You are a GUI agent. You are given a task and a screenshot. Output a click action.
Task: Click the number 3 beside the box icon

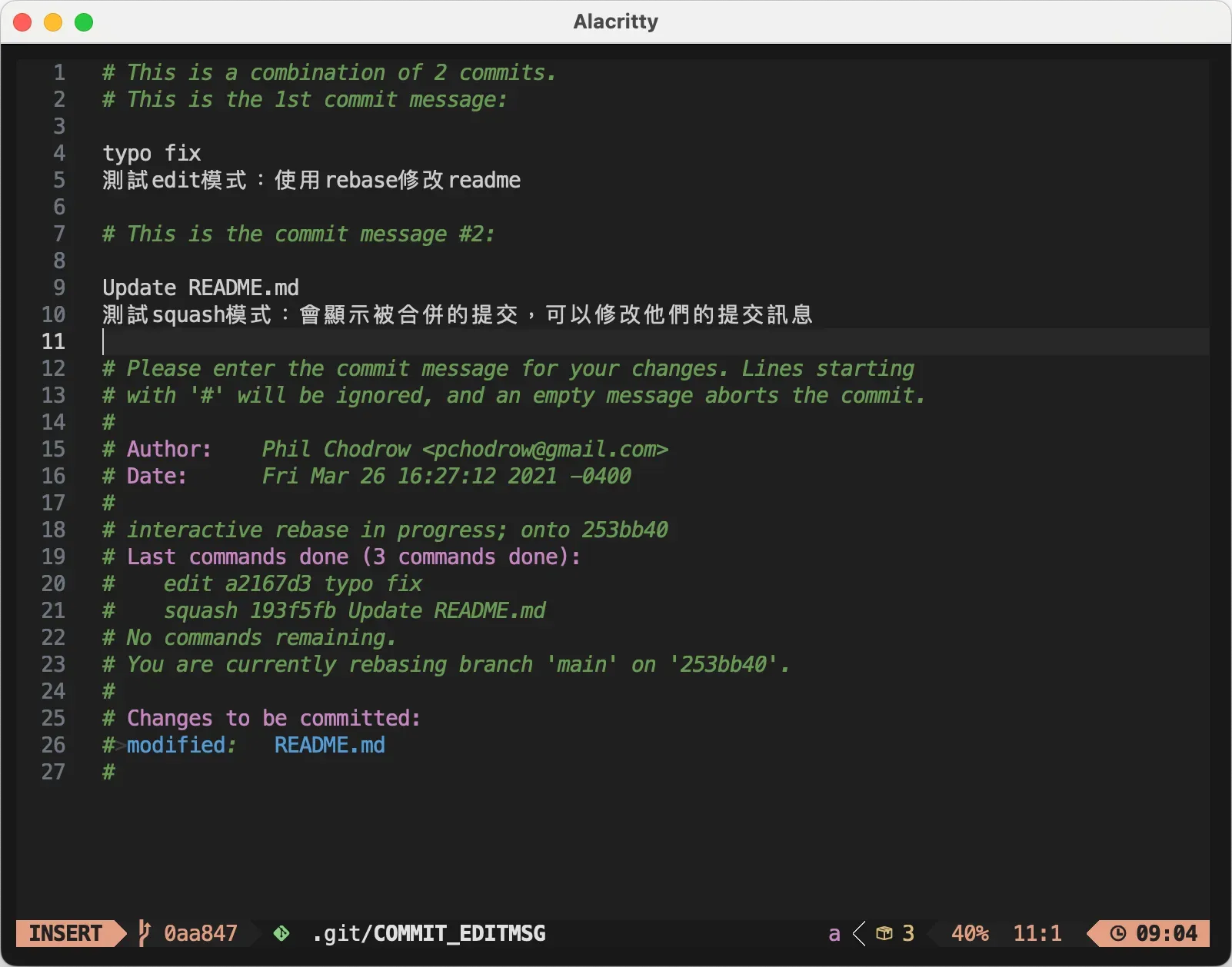coord(908,933)
